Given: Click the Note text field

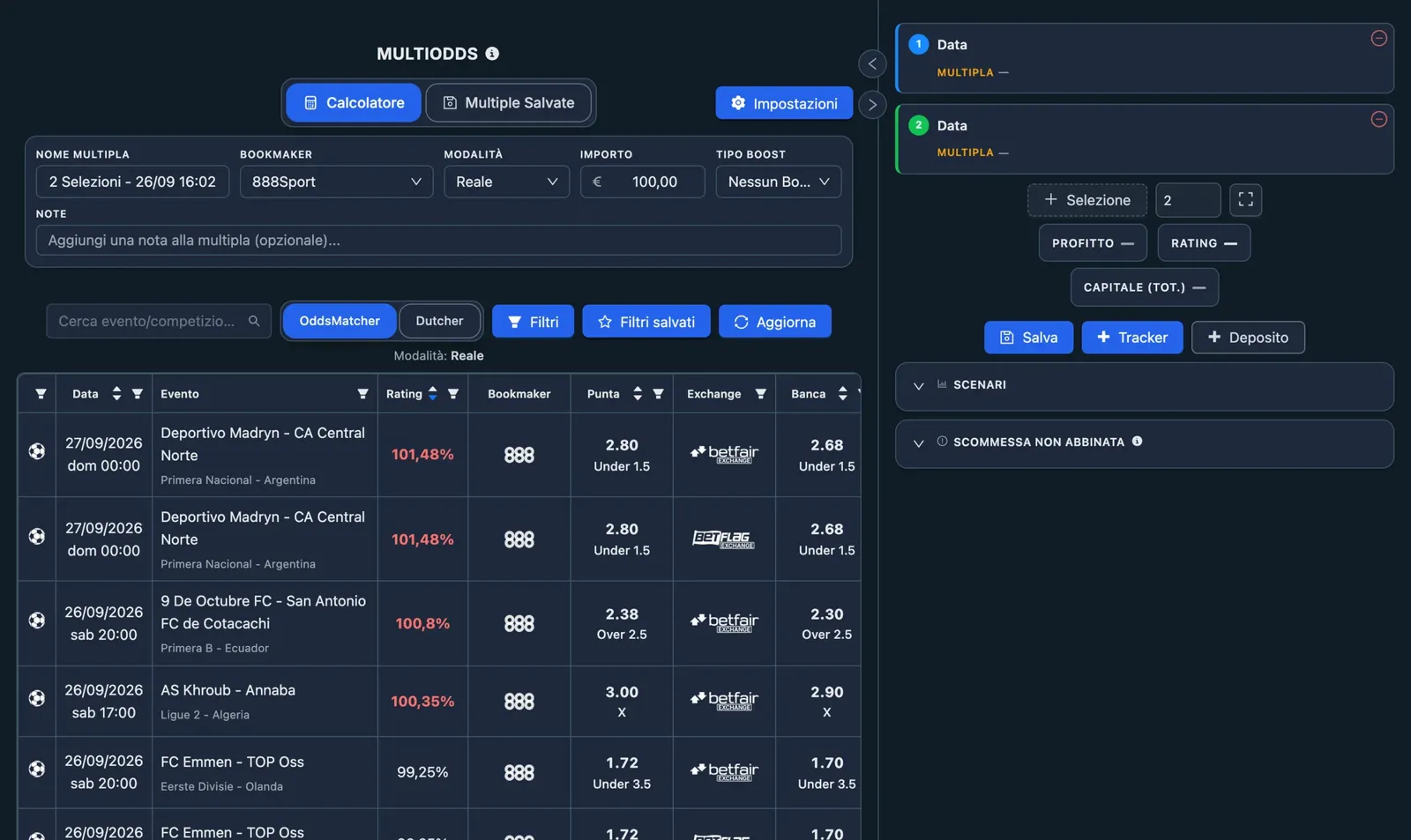Looking at the screenshot, I should [x=438, y=240].
